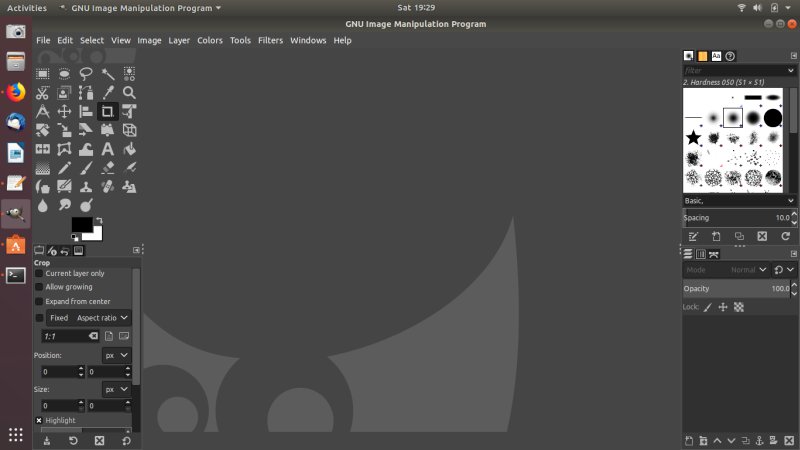Activate the Zoom magnifier tool
The width and height of the screenshot is (800, 450).
pyautogui.click(x=129, y=93)
